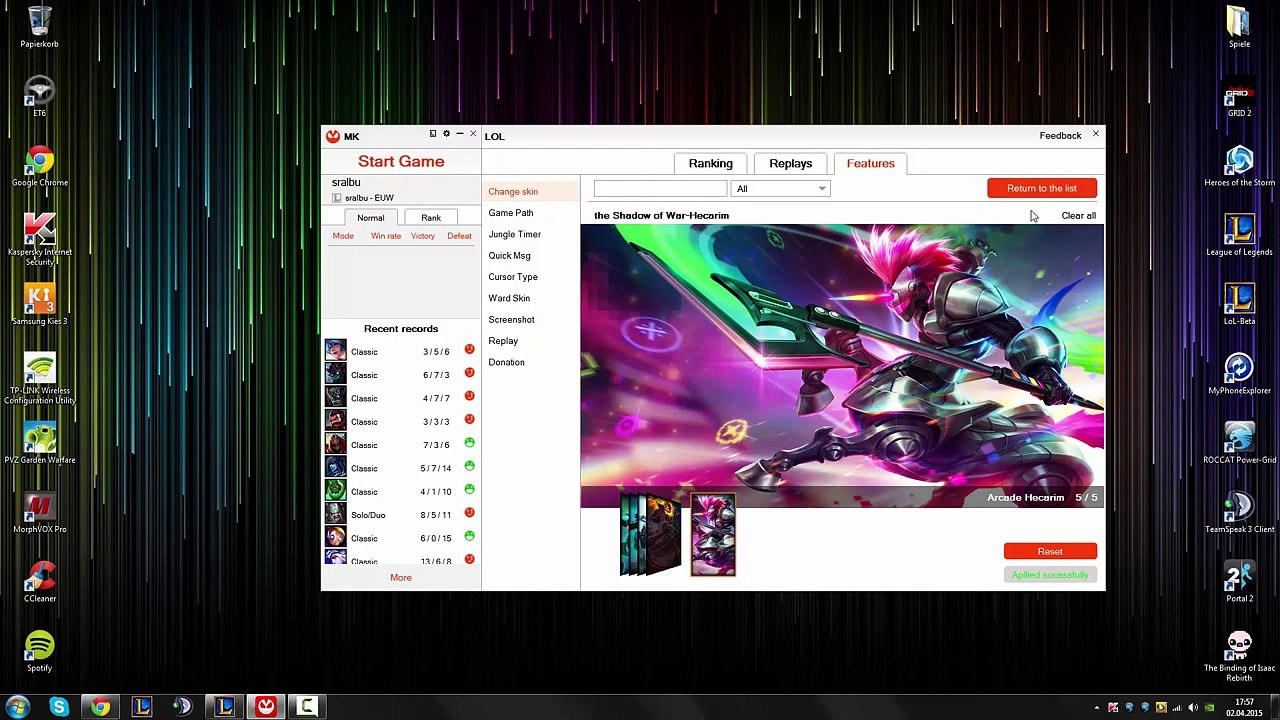Open The Binding of Isaac Rebirth icon
Image resolution: width=1280 pixels, height=720 pixels.
(1239, 655)
